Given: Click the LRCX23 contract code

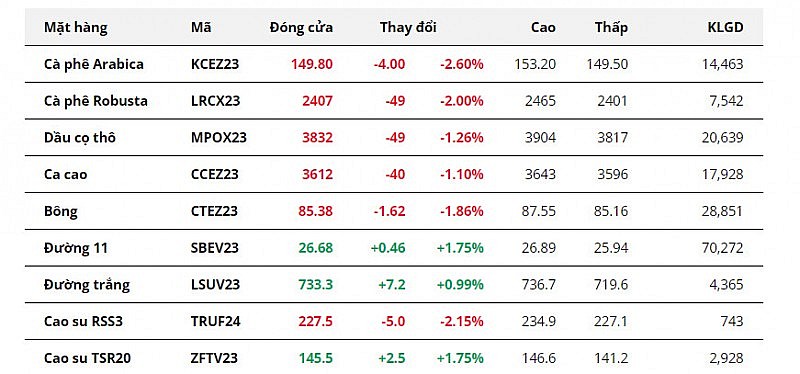Looking at the screenshot, I should 215,101.
